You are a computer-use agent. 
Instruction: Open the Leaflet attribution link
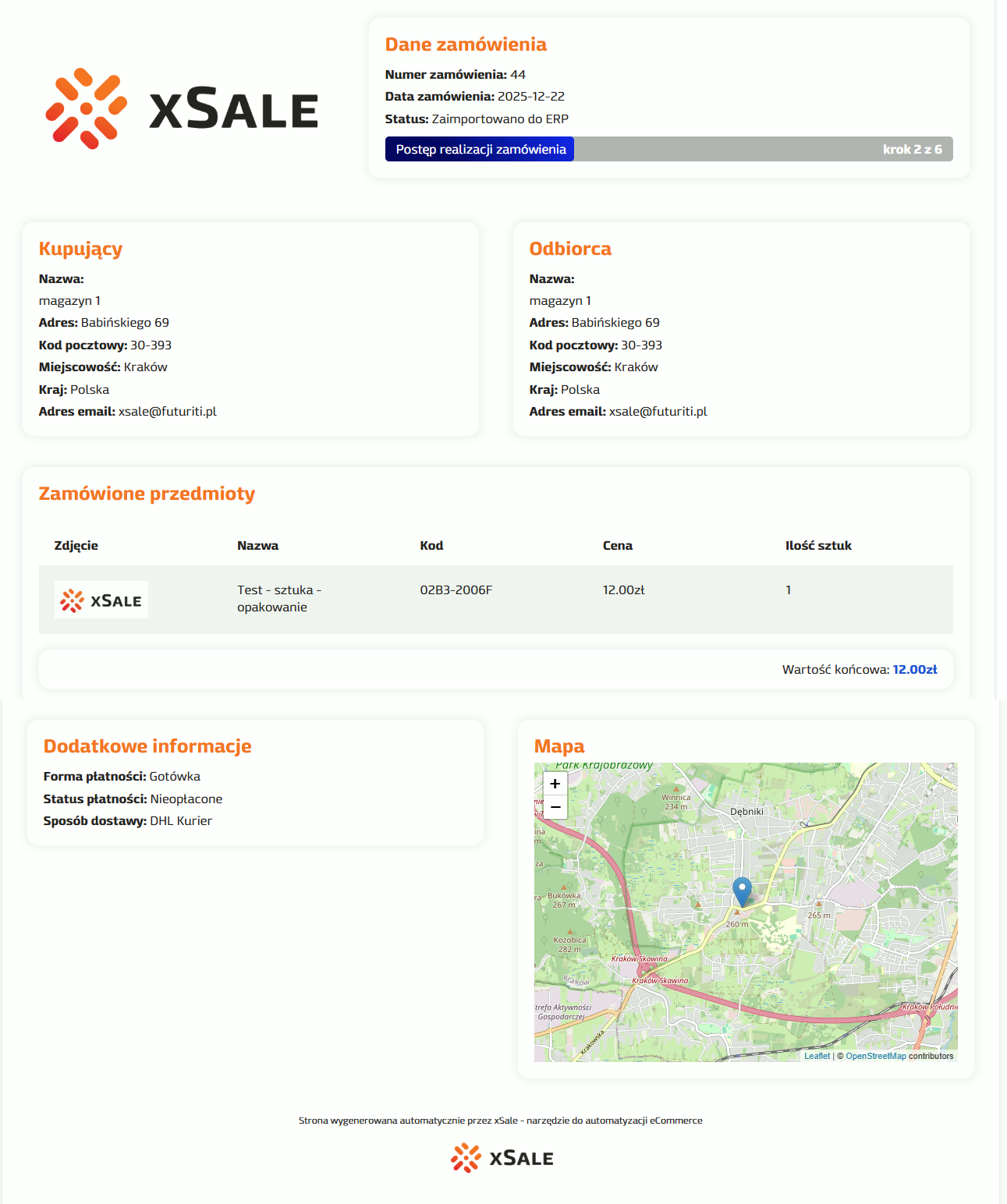pyautogui.click(x=817, y=1056)
